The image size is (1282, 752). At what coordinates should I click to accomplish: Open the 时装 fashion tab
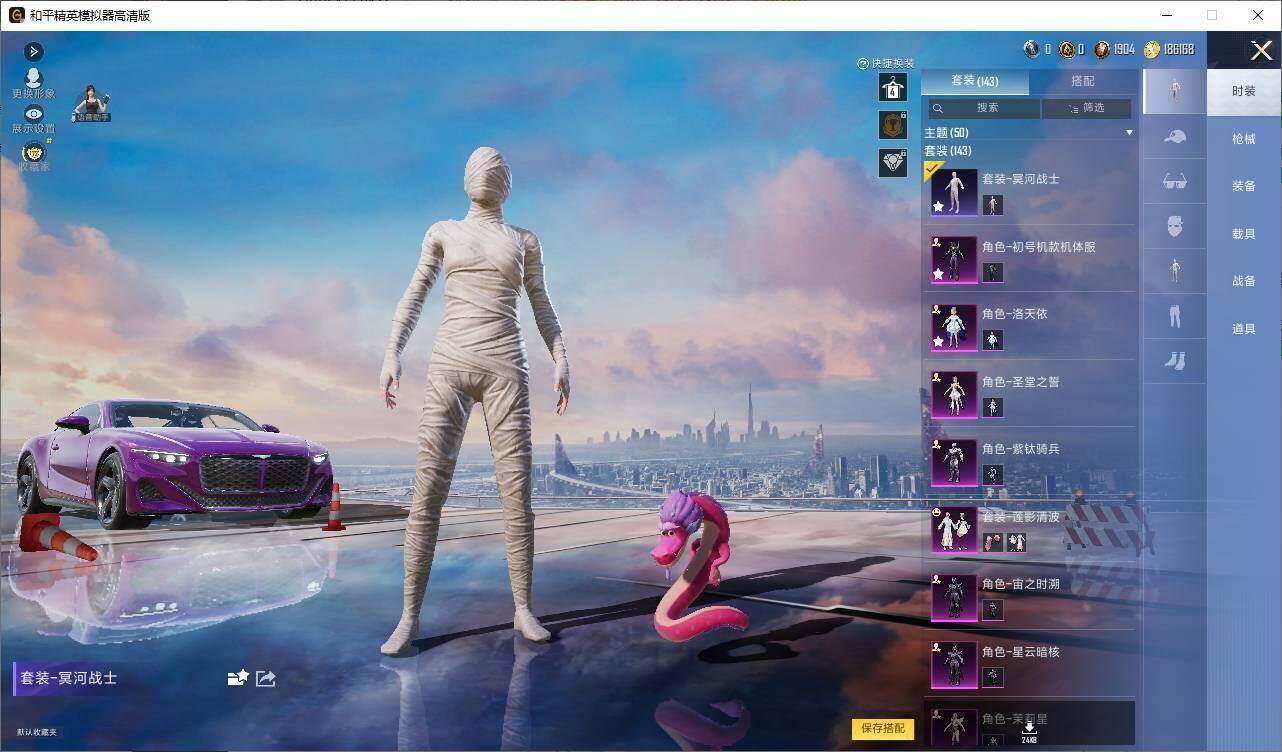coord(1244,91)
